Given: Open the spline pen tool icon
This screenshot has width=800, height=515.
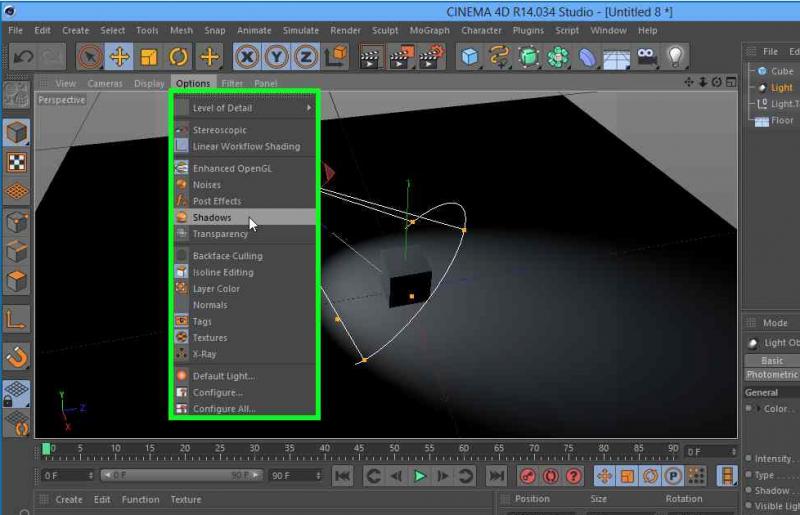Looking at the screenshot, I should tap(499, 57).
